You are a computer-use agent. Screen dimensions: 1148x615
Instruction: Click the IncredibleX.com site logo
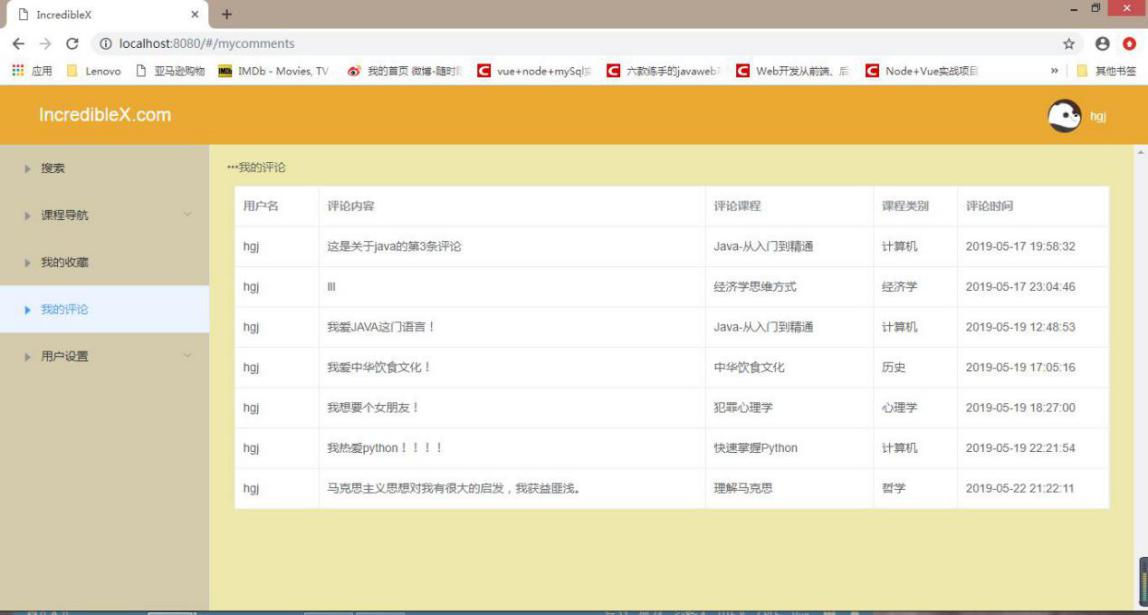[105, 115]
